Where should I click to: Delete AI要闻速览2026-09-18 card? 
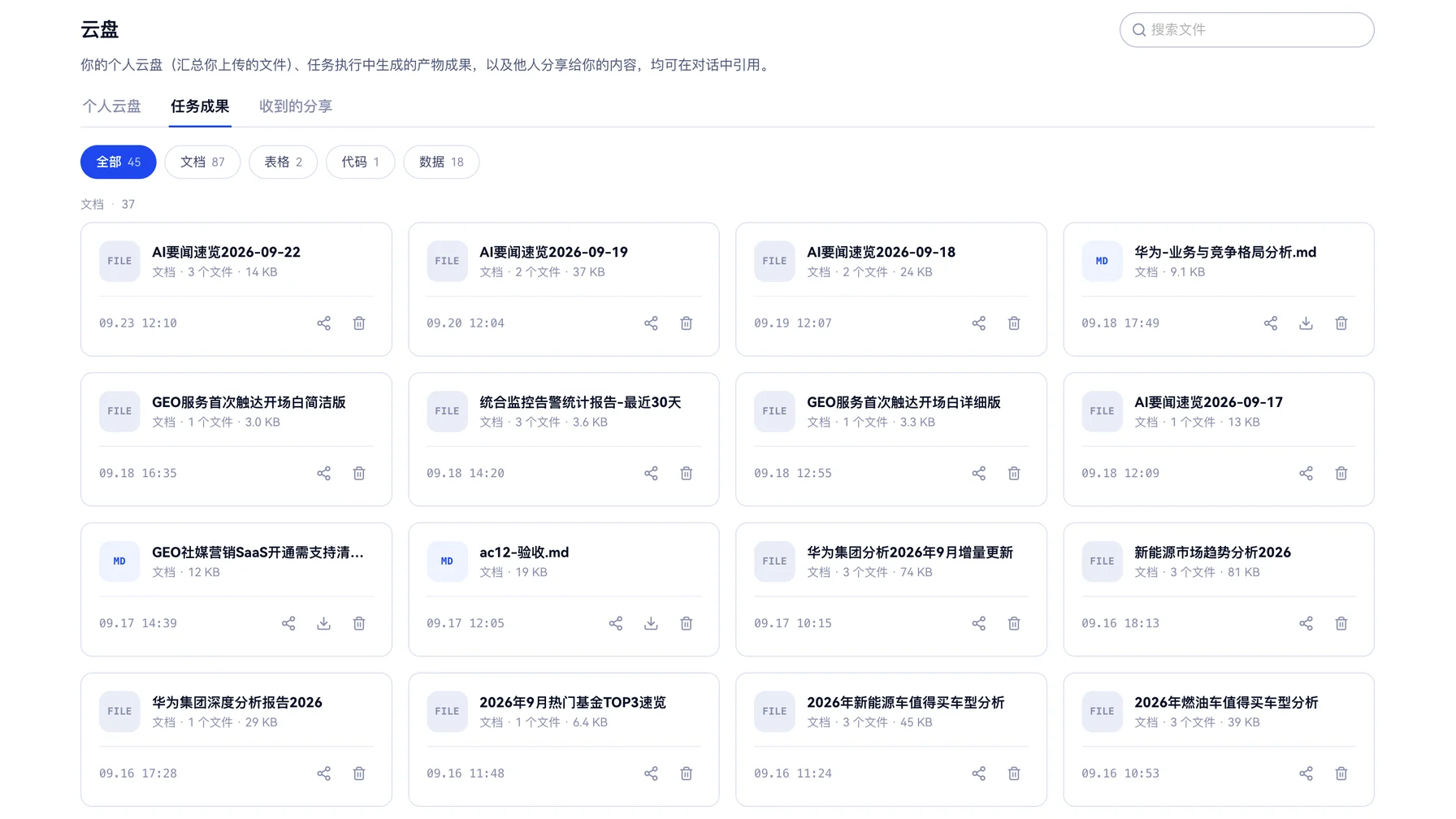click(x=1014, y=323)
